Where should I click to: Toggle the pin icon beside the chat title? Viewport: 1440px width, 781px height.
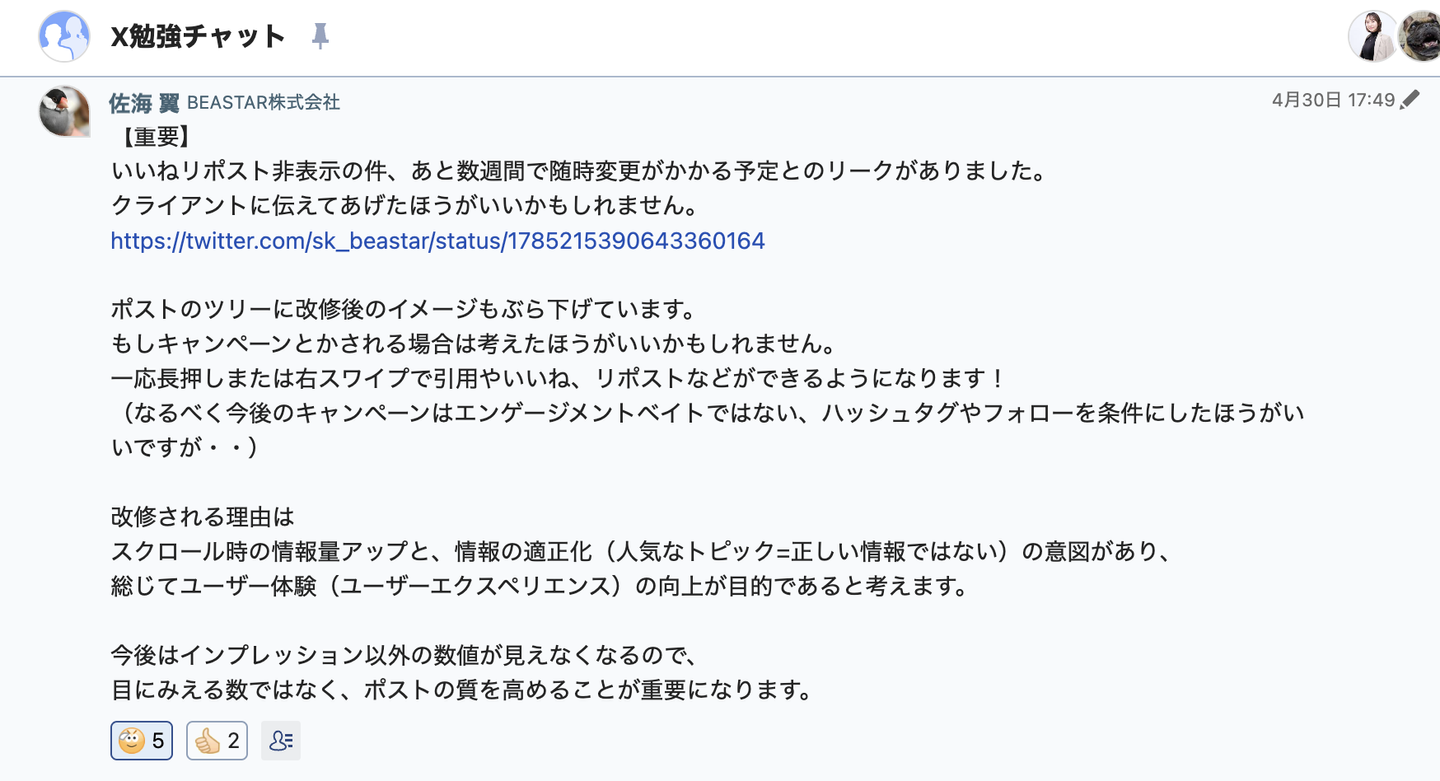[320, 37]
